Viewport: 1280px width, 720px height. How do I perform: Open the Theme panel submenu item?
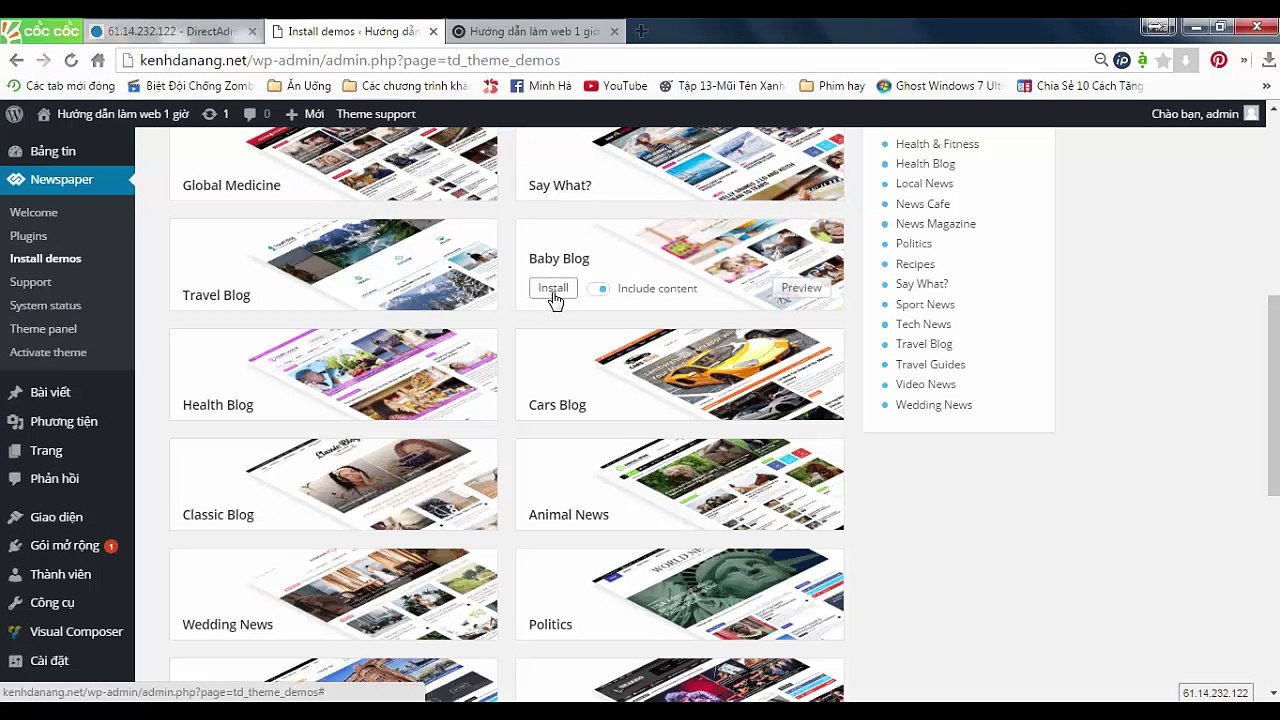click(43, 329)
